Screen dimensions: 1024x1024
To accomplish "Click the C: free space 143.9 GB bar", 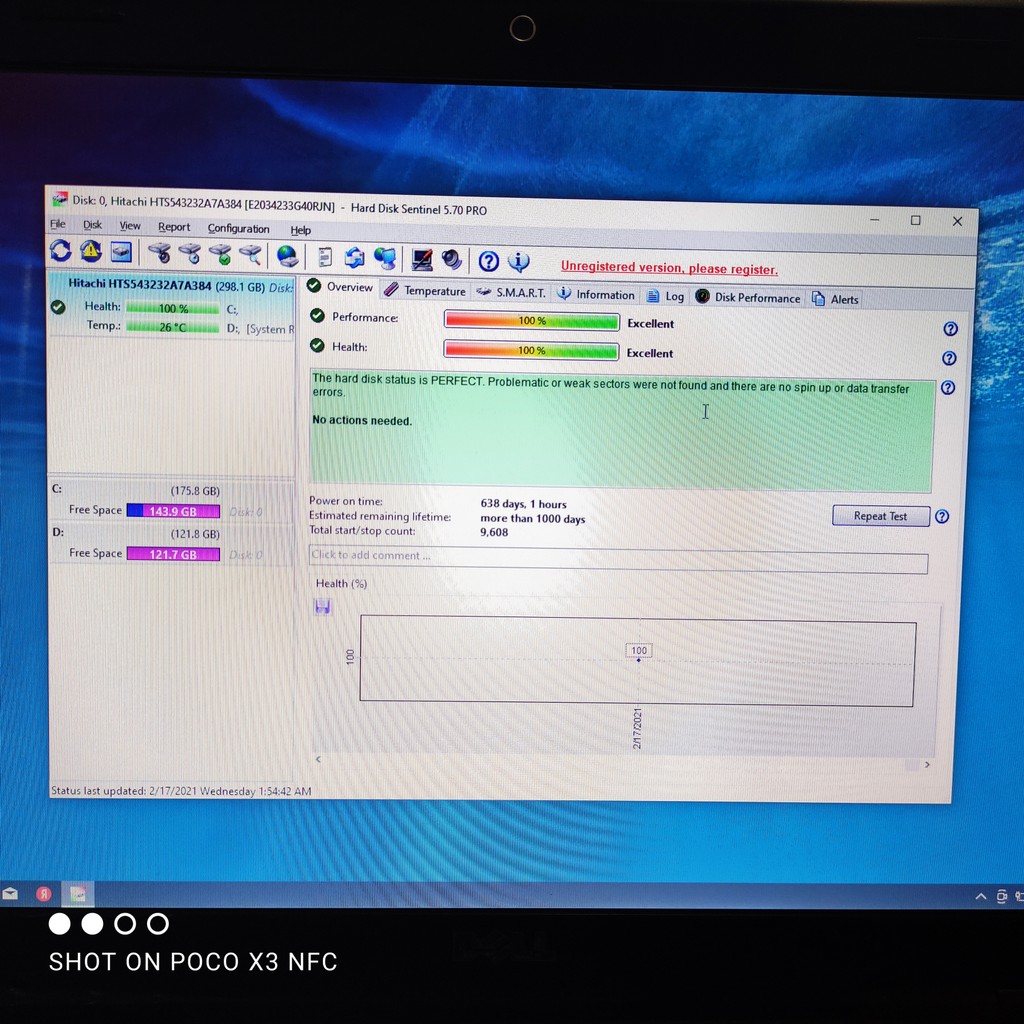I will tap(173, 511).
